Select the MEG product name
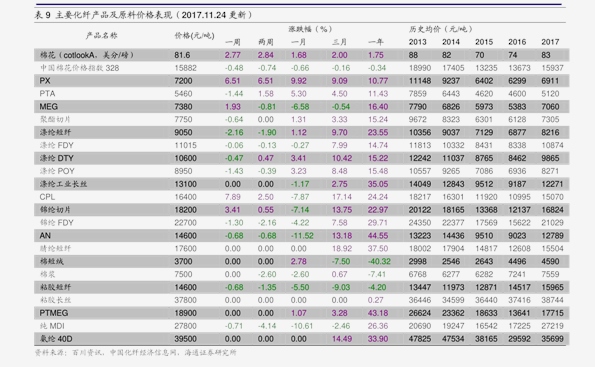 tap(49, 107)
